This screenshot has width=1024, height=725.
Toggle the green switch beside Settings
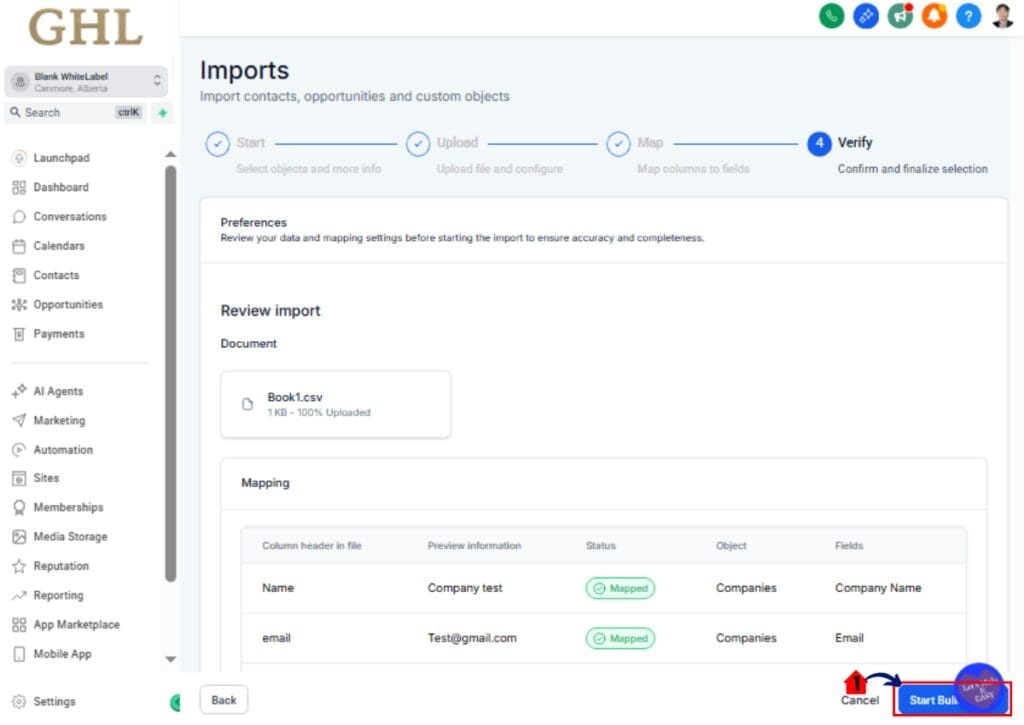coord(177,701)
